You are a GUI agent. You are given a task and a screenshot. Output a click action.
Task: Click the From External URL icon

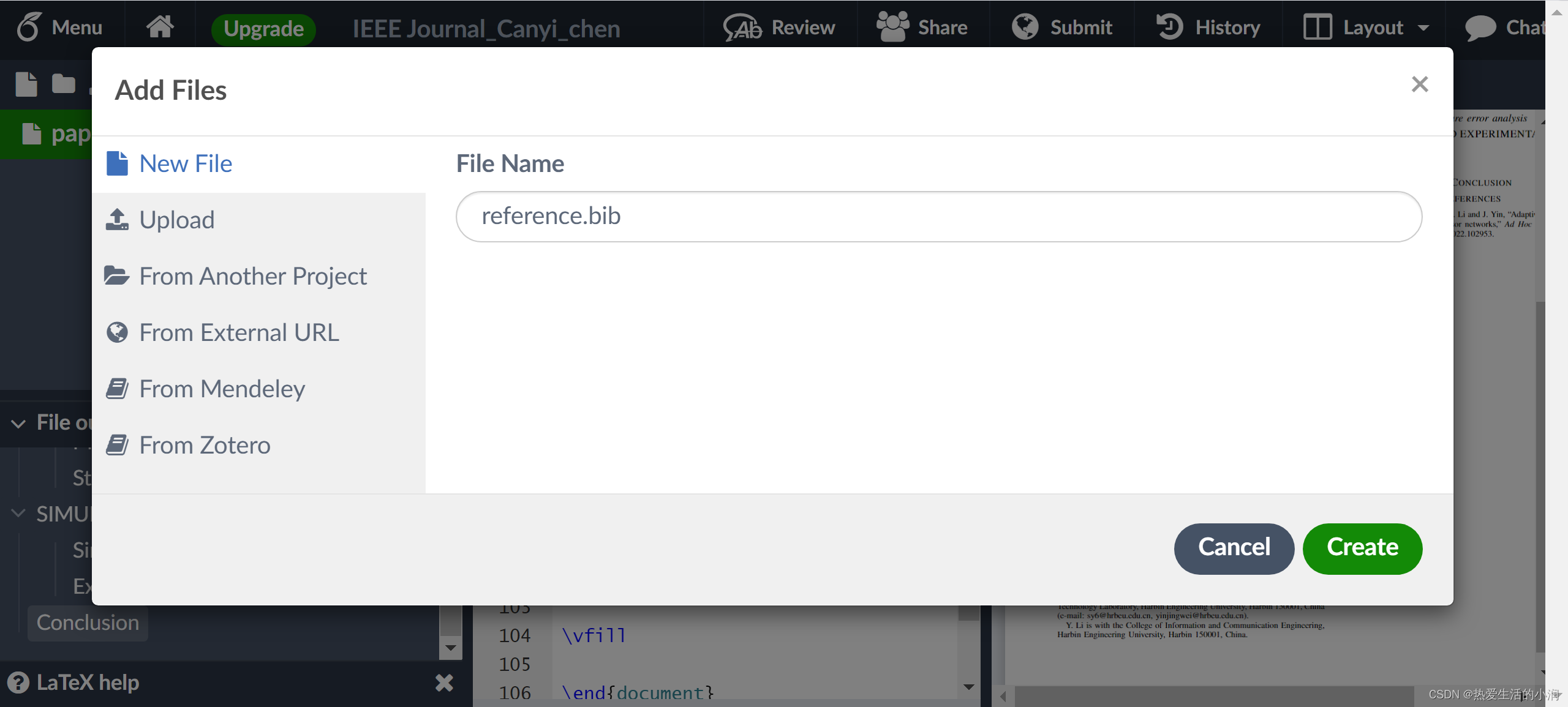pyautogui.click(x=117, y=331)
